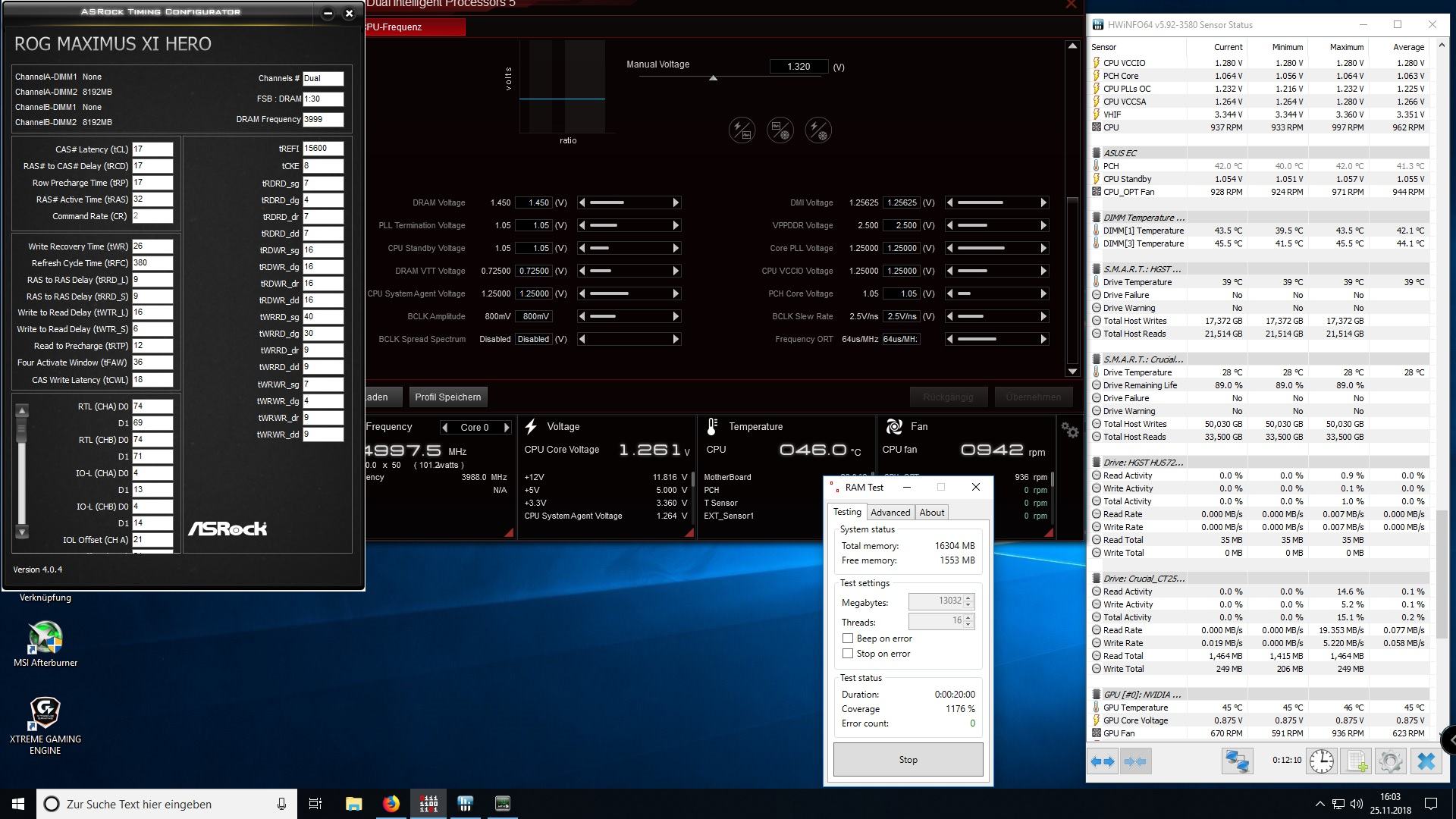1456x819 pixels.
Task: Open network monitoring icon in HWiNFO
Action: coord(1237,761)
